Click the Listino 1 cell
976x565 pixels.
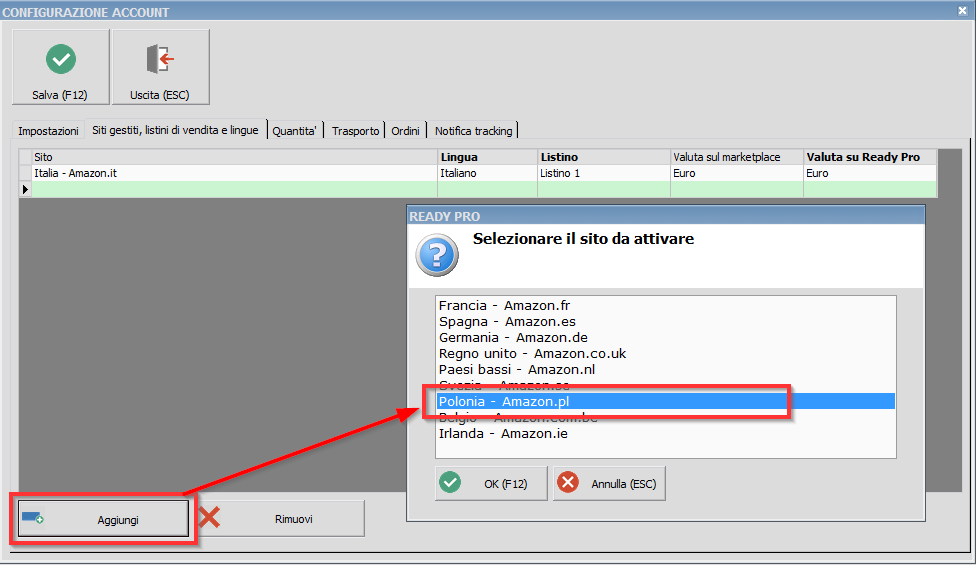pos(604,173)
